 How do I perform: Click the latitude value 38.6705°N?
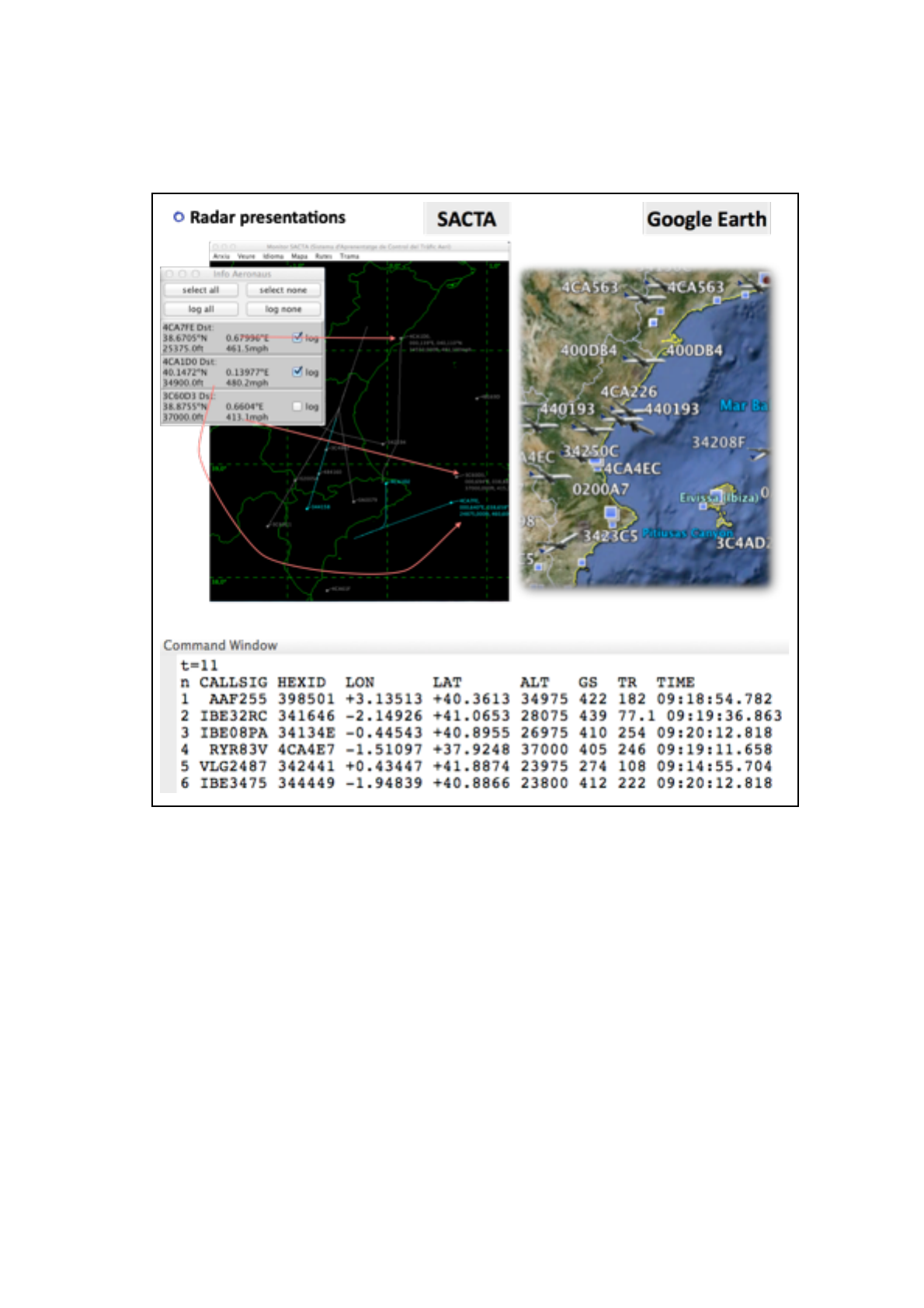[x=185, y=338]
